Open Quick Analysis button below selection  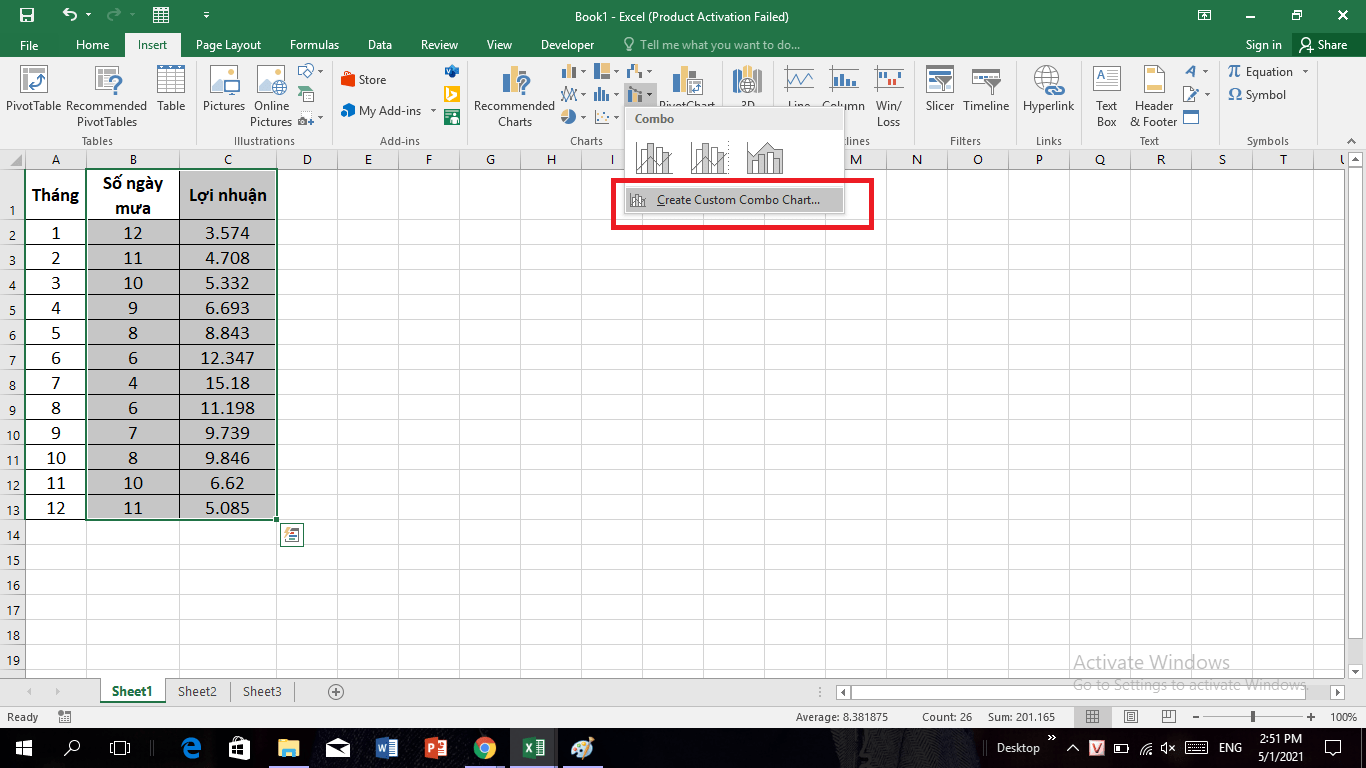pyautogui.click(x=291, y=535)
